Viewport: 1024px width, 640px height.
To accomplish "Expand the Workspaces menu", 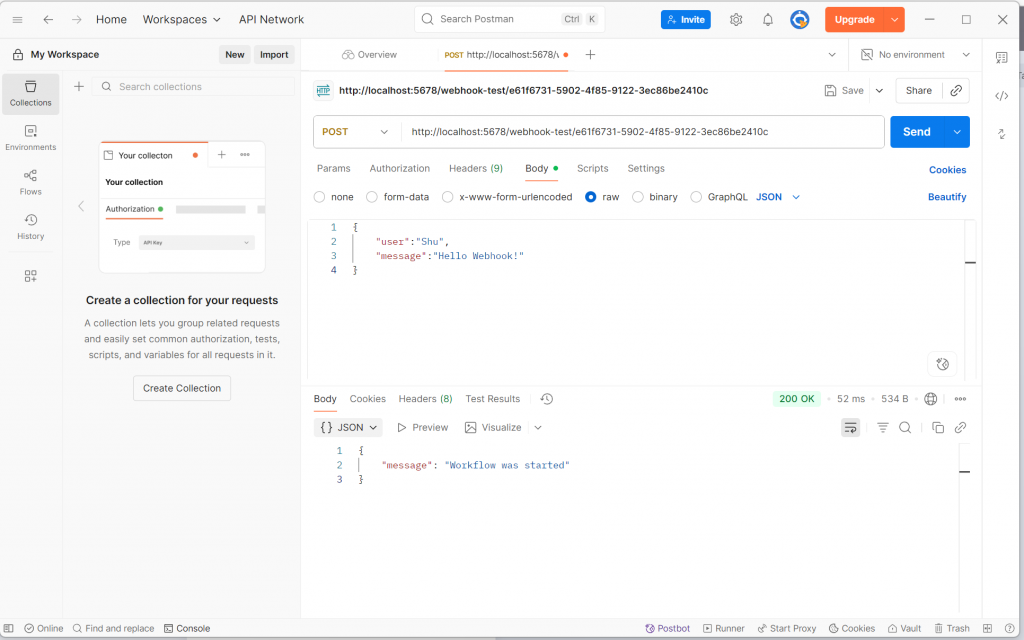I will coord(182,20).
